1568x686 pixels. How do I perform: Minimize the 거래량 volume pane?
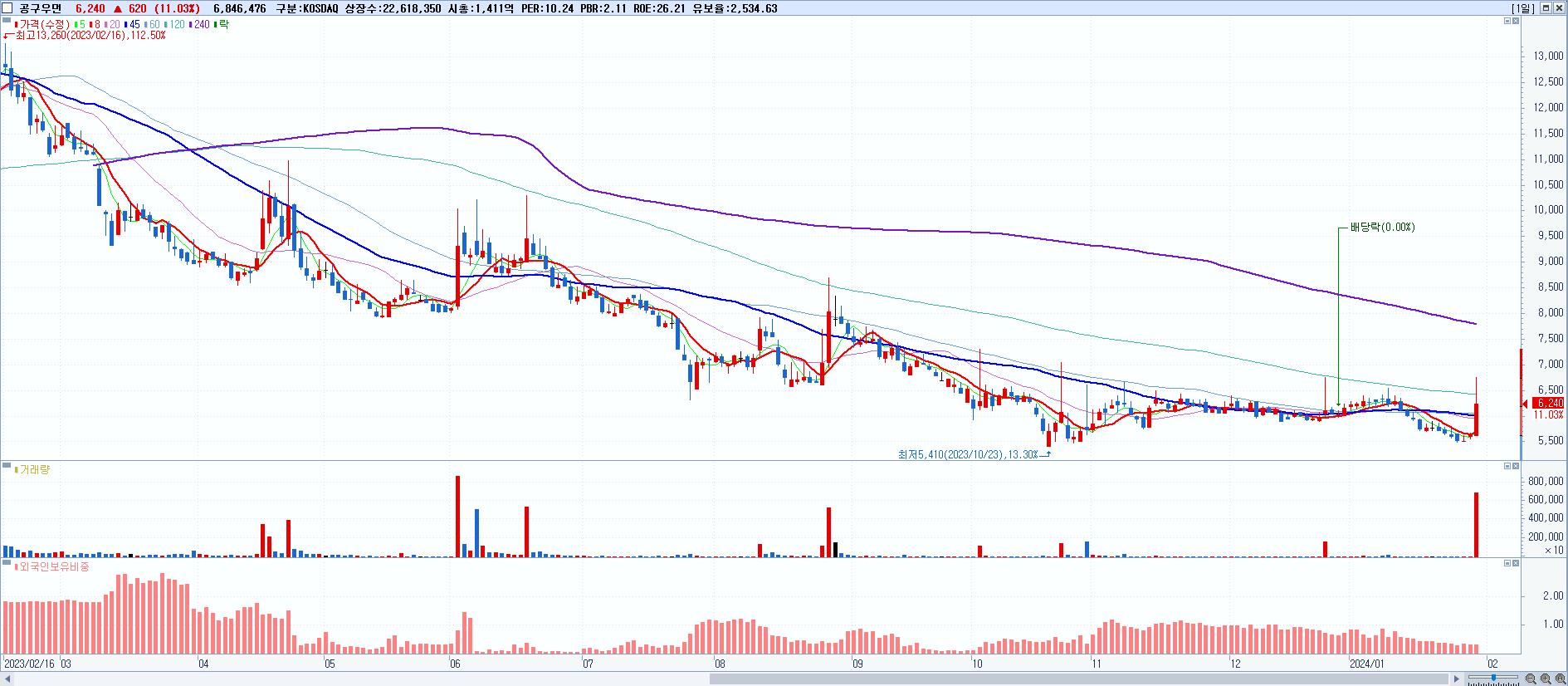tap(1507, 466)
